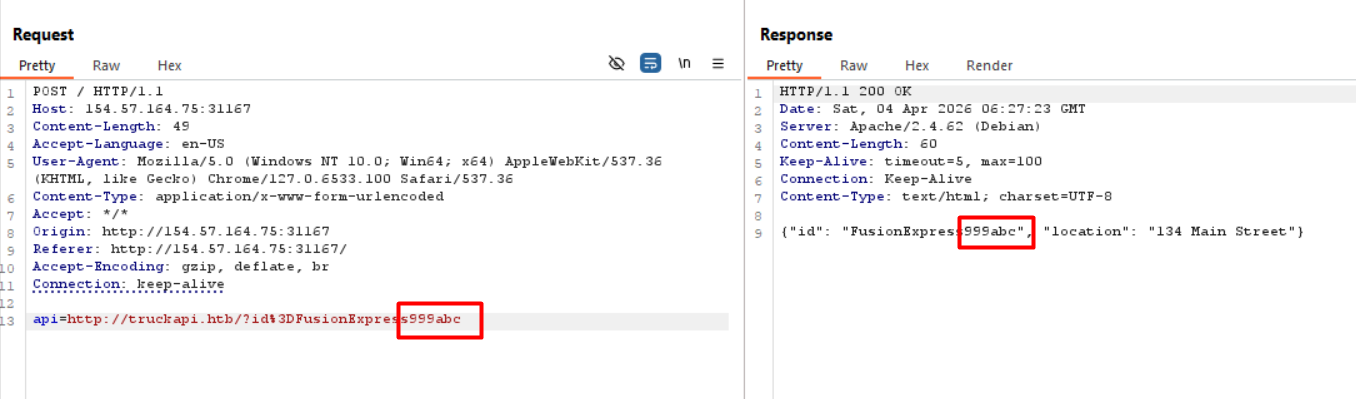Switch to the Request Pretty tab

click(37, 65)
